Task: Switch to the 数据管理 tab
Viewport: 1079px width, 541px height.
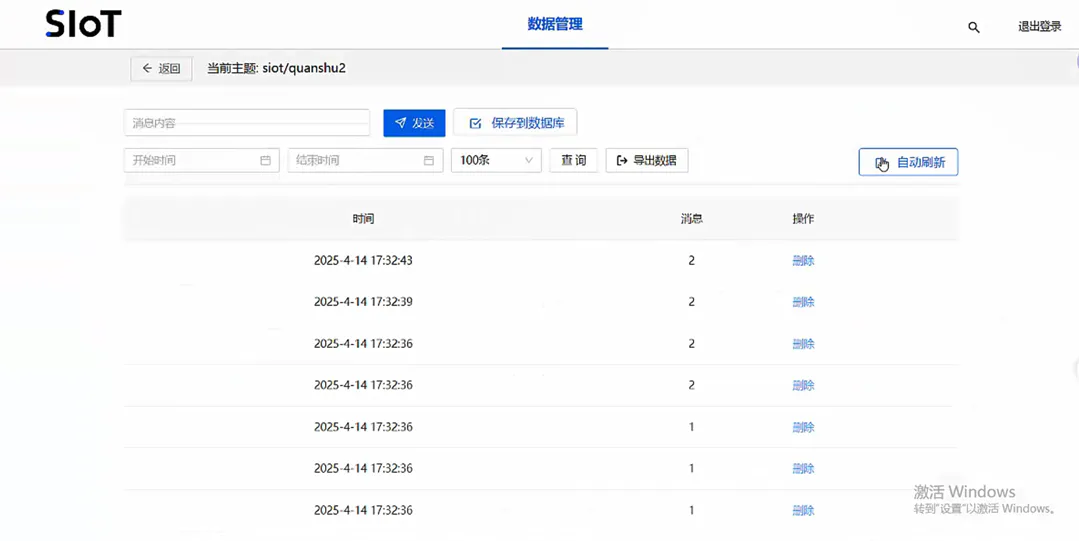Action: point(555,24)
